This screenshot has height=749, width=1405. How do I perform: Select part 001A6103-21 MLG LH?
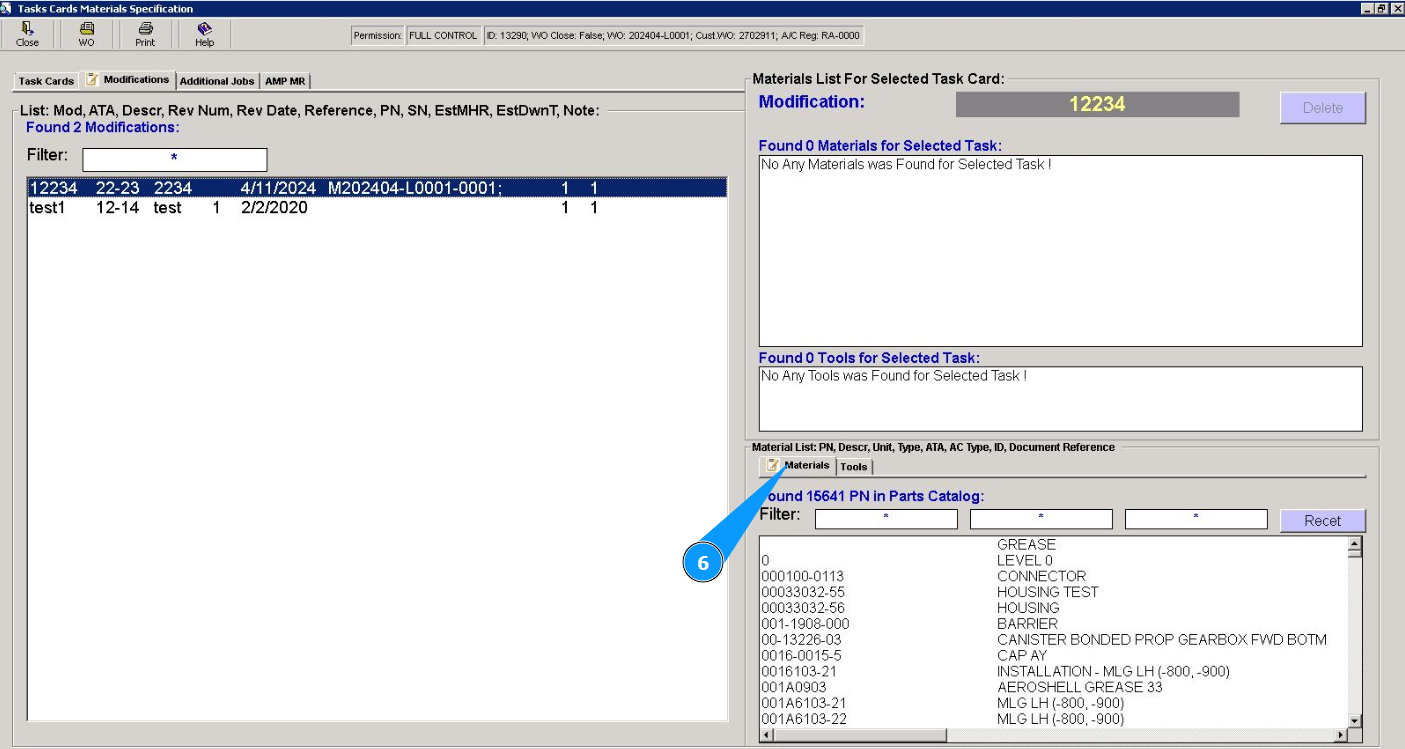pyautogui.click(x=1053, y=704)
